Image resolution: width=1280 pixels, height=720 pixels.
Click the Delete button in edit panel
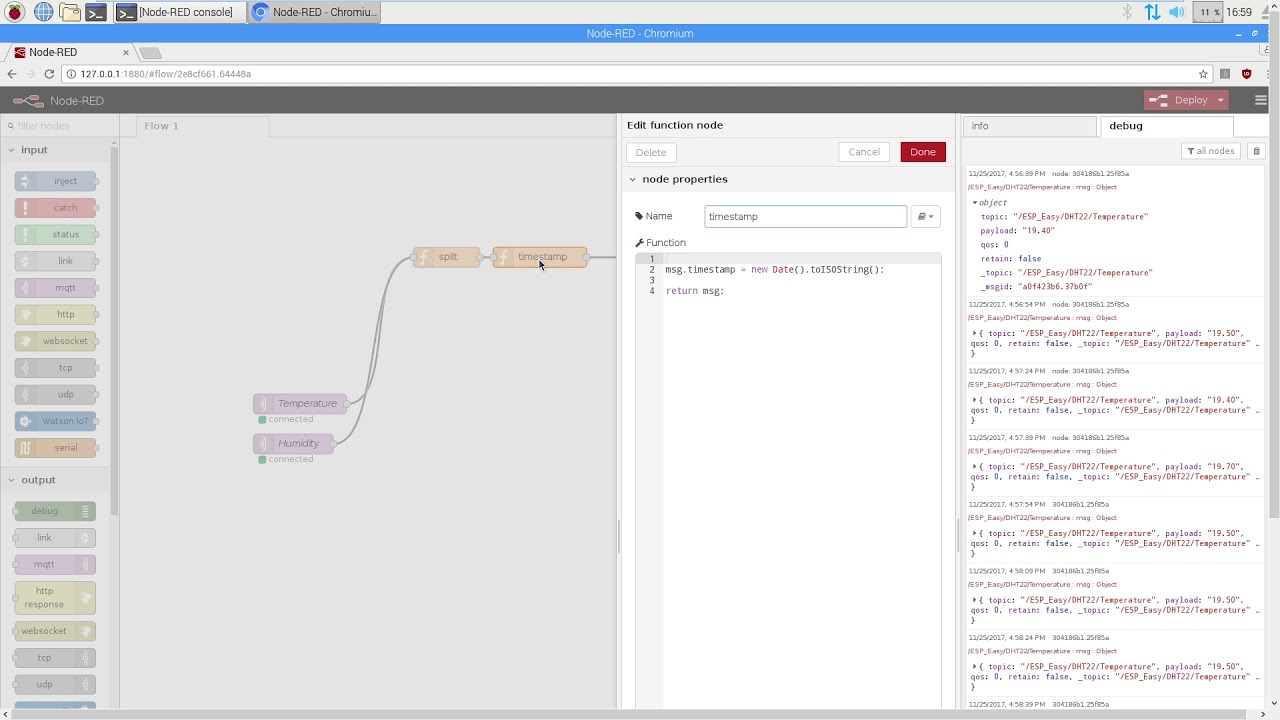tap(651, 152)
